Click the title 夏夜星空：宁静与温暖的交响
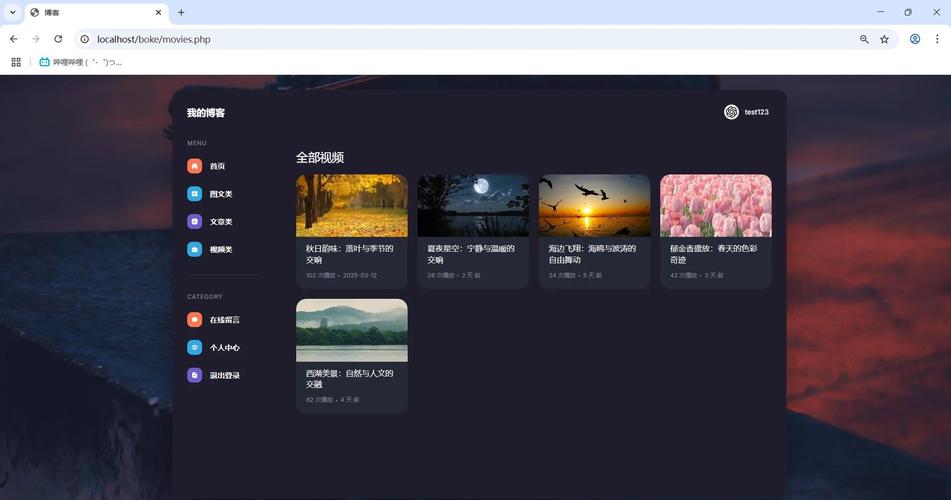951x500 pixels. coord(471,254)
